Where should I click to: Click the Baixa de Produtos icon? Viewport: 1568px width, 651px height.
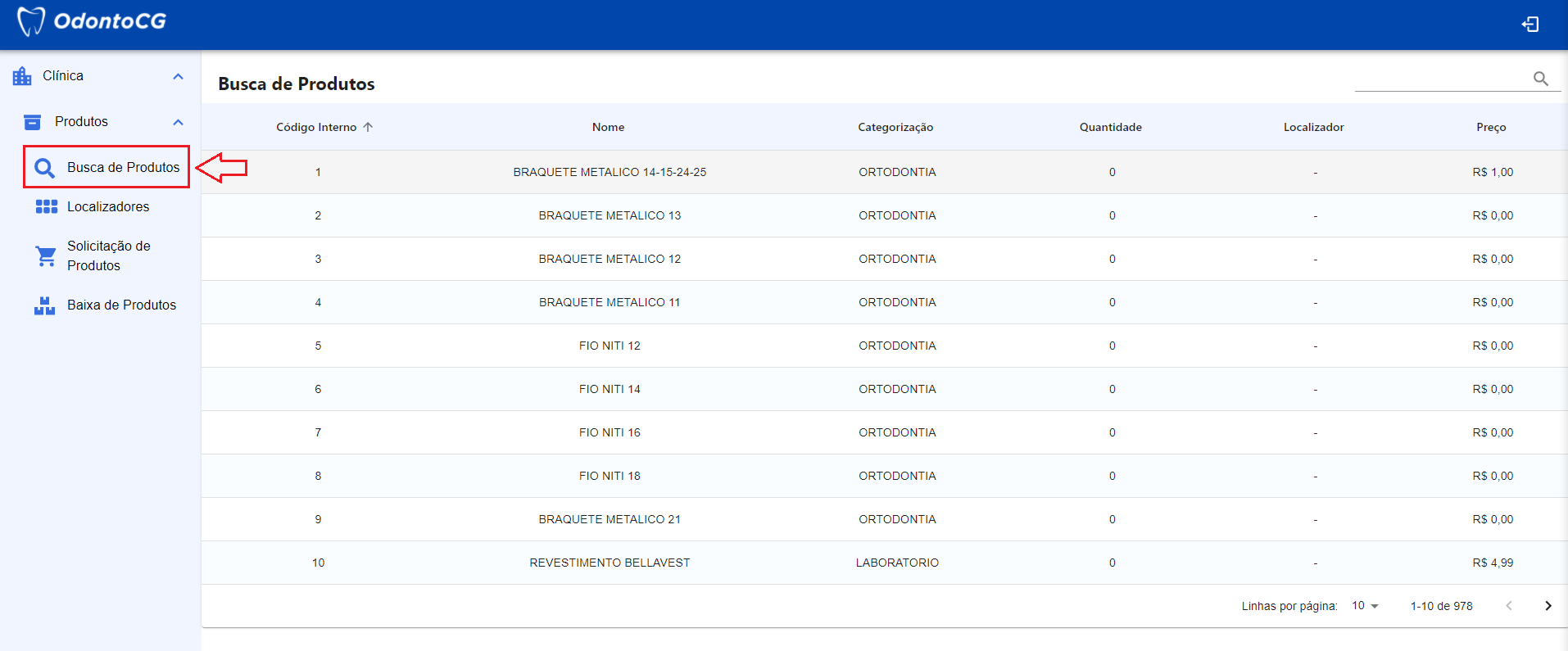pos(44,305)
